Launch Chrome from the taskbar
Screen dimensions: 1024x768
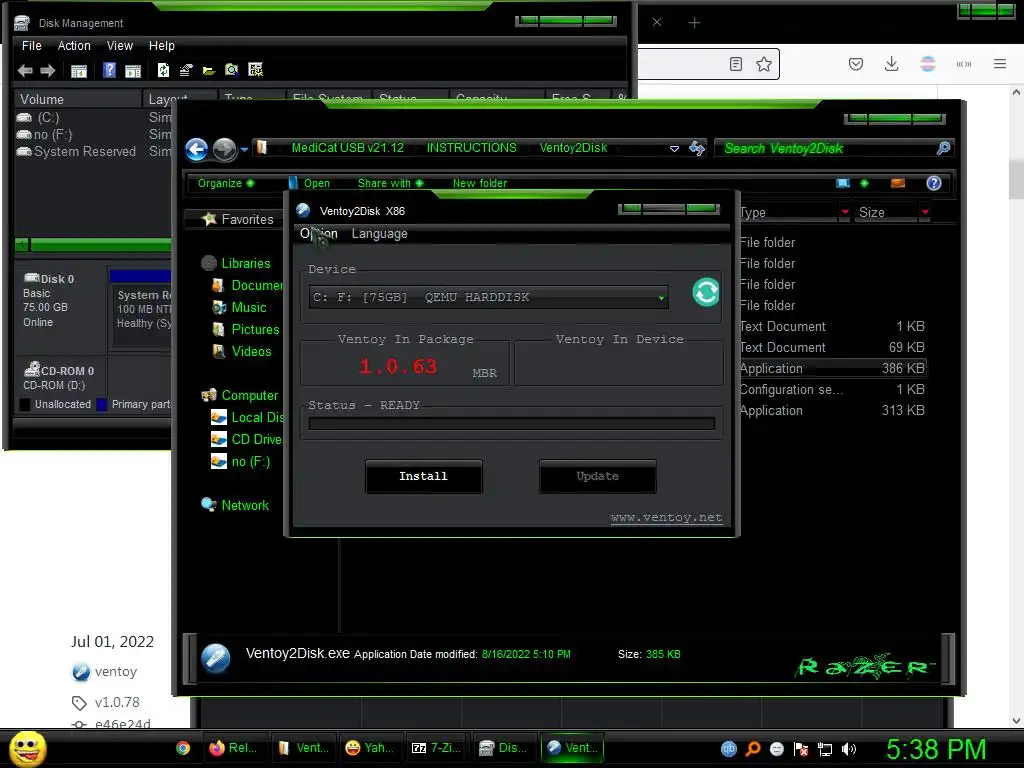[x=183, y=748]
